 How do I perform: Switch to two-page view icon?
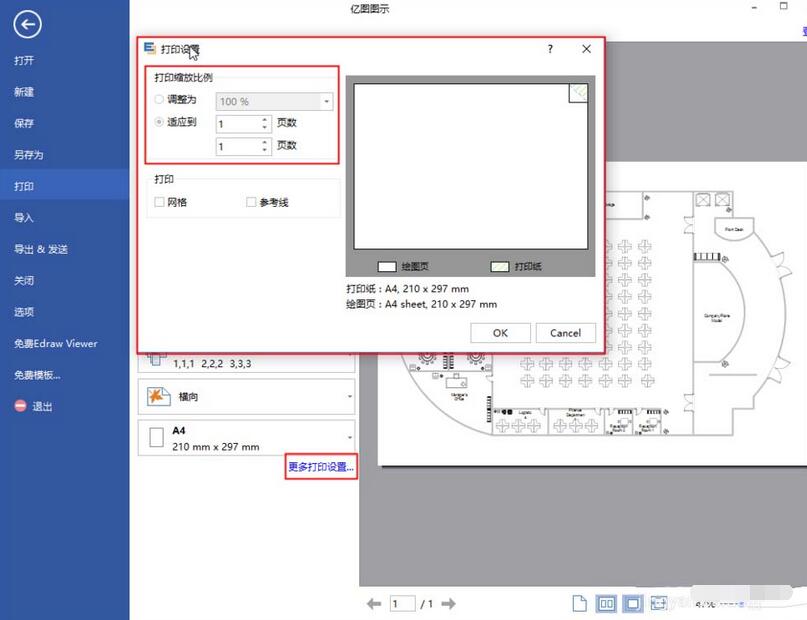pyautogui.click(x=606, y=604)
